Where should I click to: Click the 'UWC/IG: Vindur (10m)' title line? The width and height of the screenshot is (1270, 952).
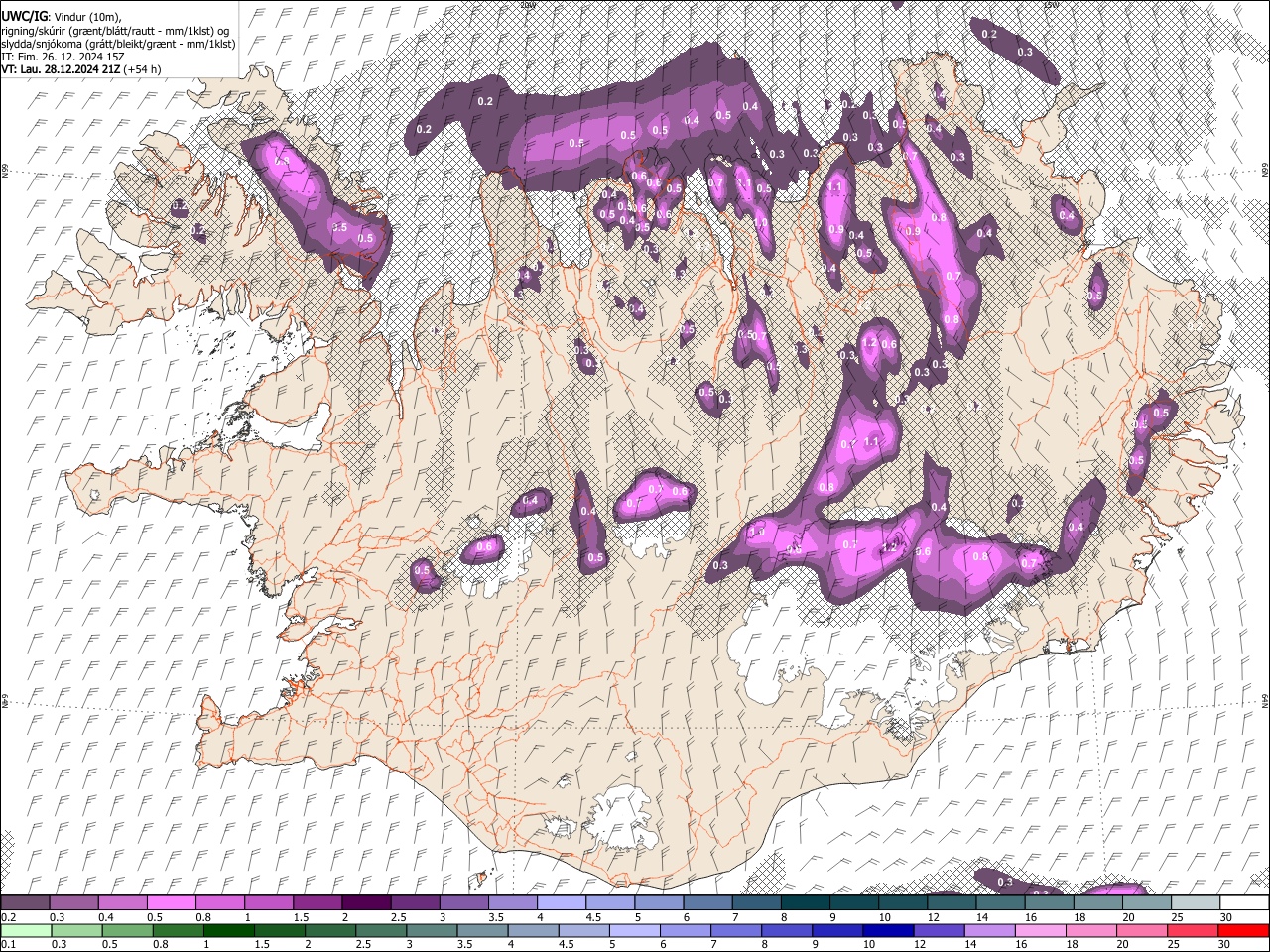[x=61, y=17]
